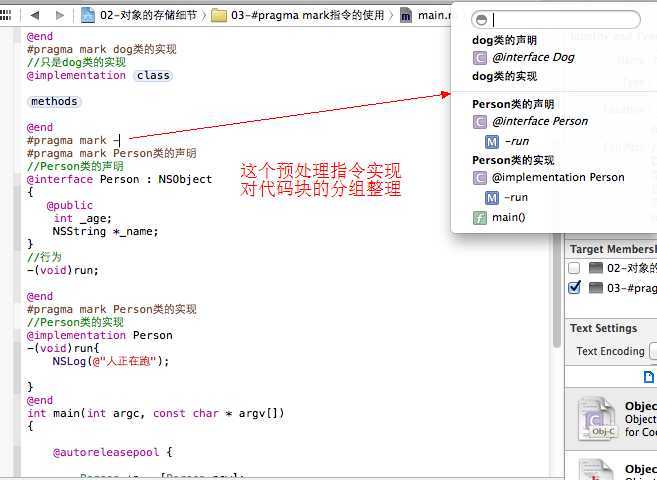Click the symbol filter search field
Image resolution: width=657 pixels, height=480 pixels.
click(x=556, y=20)
